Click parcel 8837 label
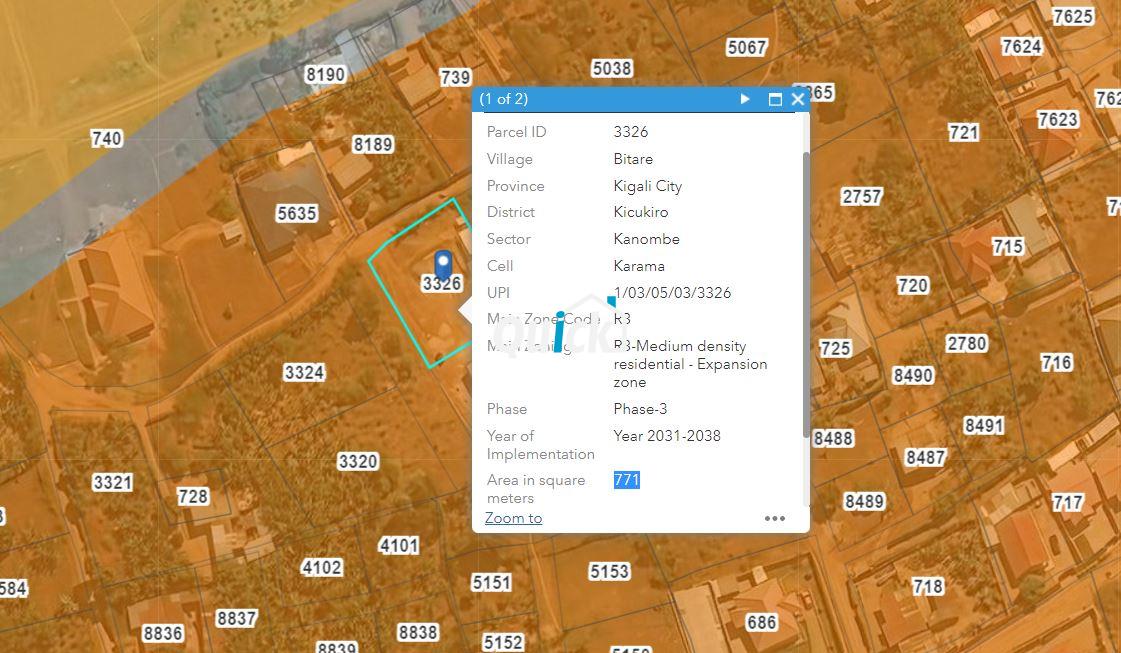The height and width of the screenshot is (653, 1121). click(x=236, y=618)
